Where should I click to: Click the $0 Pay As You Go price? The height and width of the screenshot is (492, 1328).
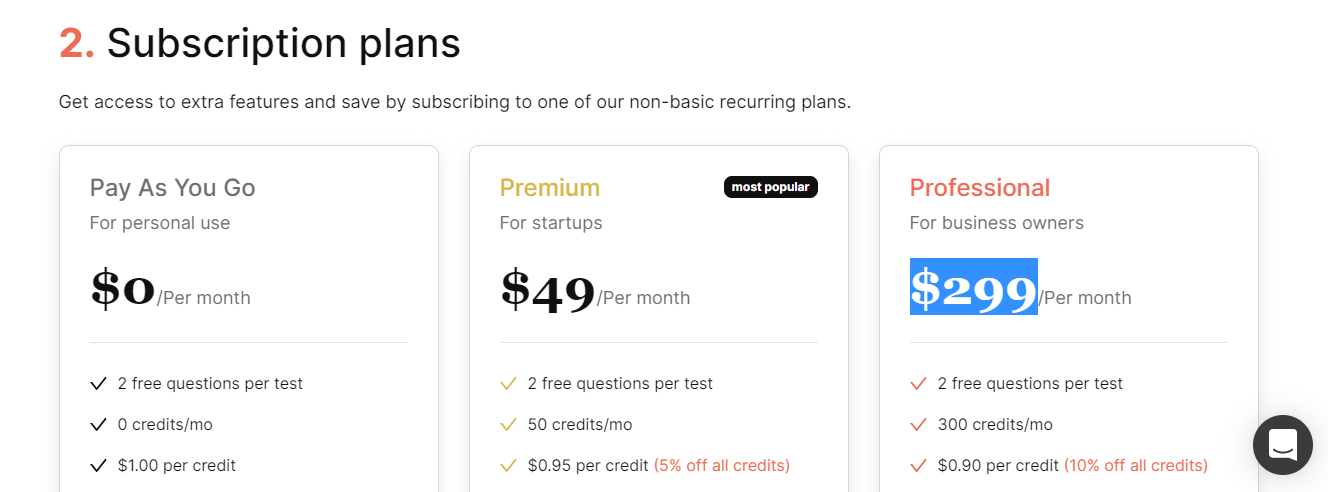[x=122, y=289]
